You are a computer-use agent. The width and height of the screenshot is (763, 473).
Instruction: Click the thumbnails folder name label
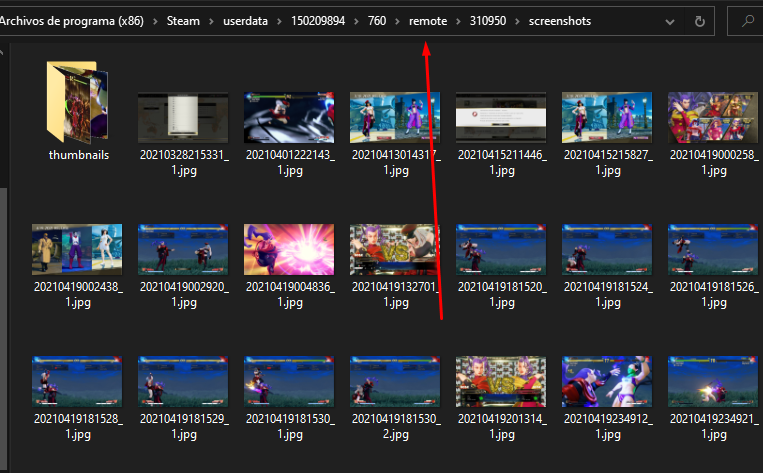tap(79, 155)
